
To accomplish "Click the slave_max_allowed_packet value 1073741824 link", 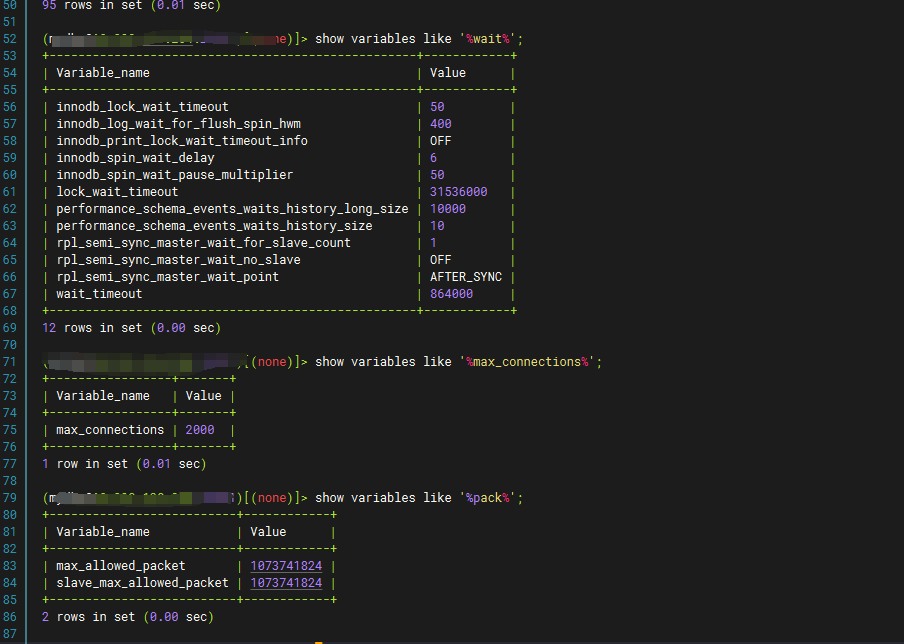I will coord(286,583).
